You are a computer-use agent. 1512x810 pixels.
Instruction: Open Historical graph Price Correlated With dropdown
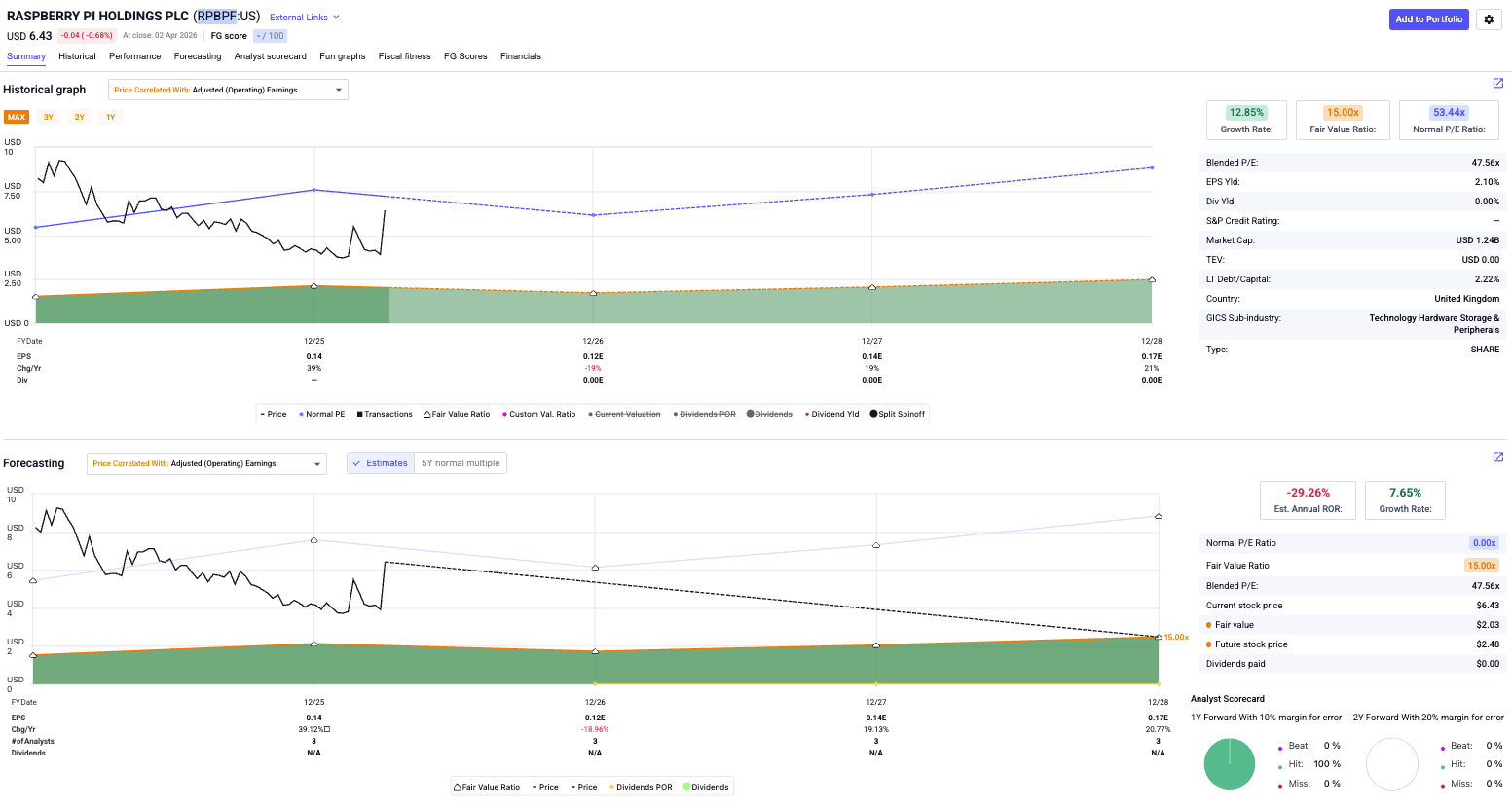[x=228, y=90]
